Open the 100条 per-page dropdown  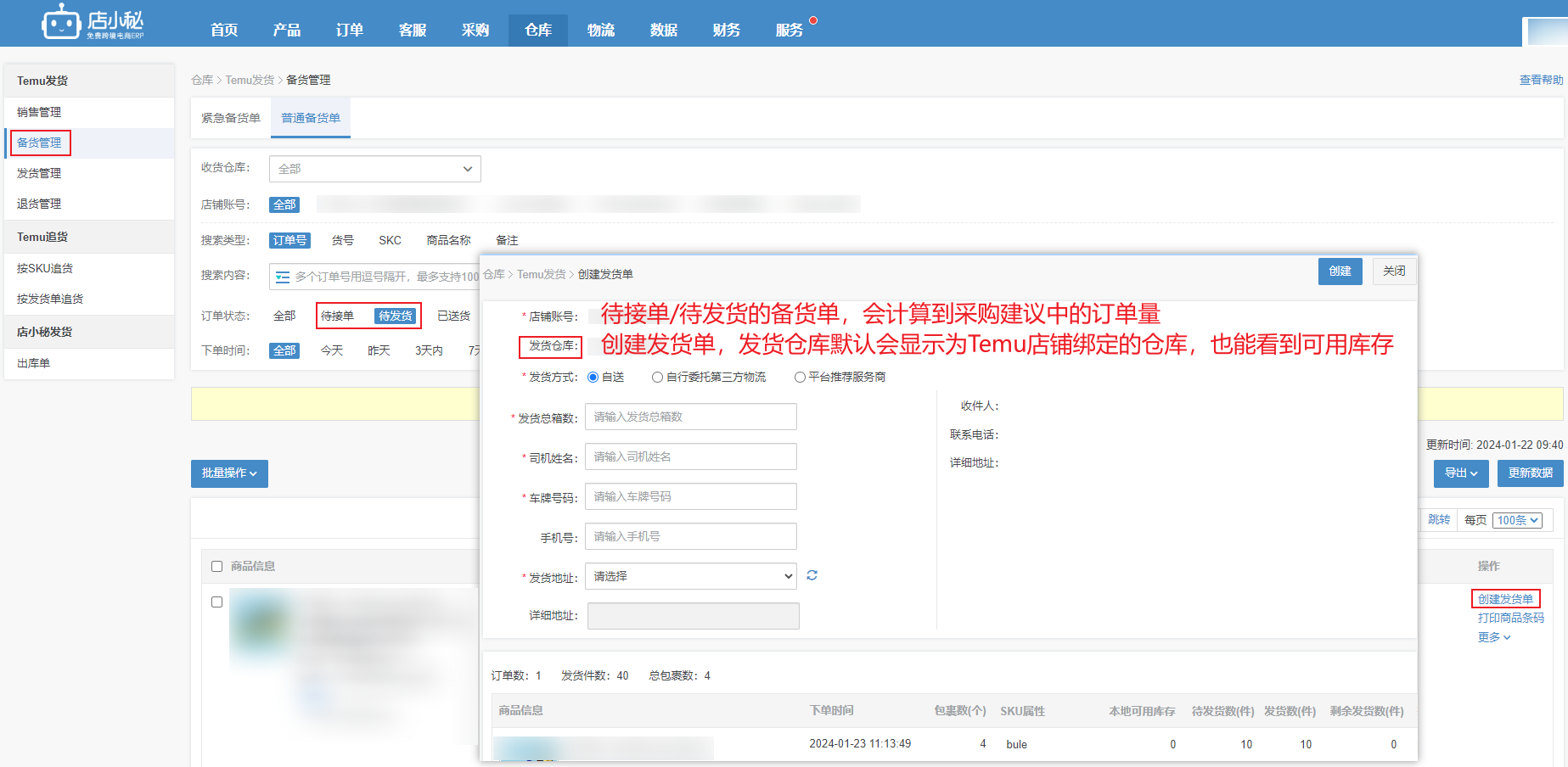tap(1517, 520)
